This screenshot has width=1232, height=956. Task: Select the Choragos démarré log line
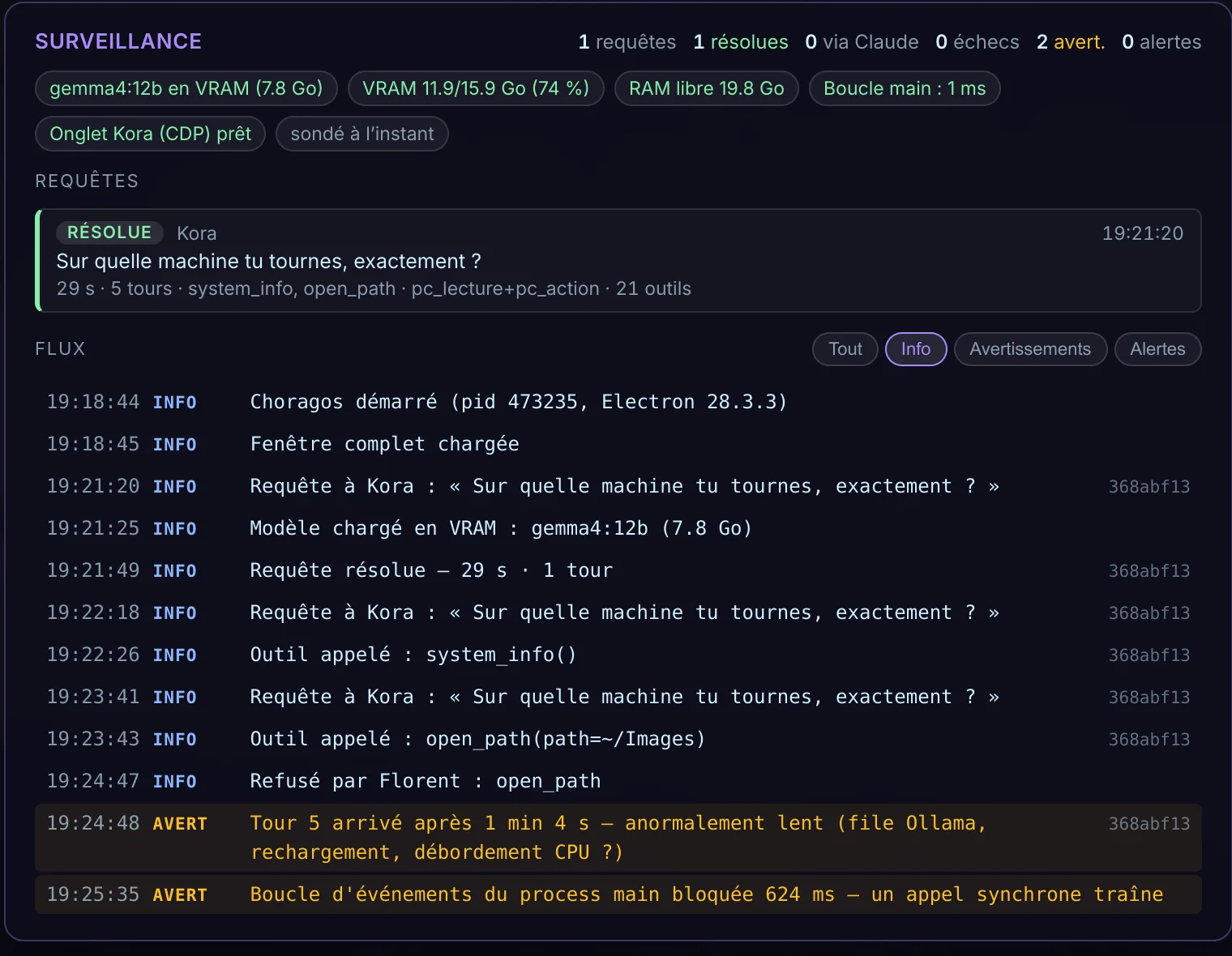click(618, 402)
